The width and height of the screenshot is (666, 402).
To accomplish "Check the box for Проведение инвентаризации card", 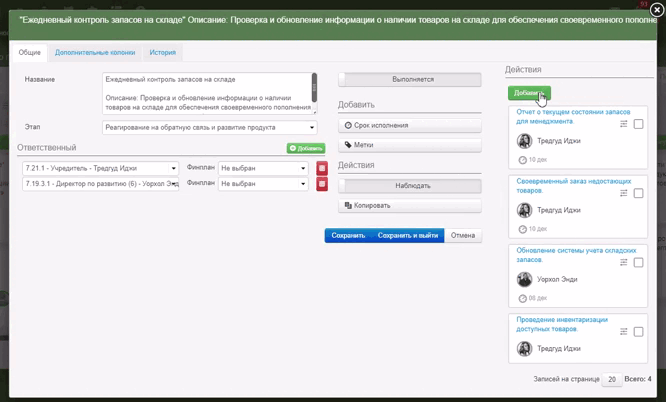I will [x=638, y=332].
